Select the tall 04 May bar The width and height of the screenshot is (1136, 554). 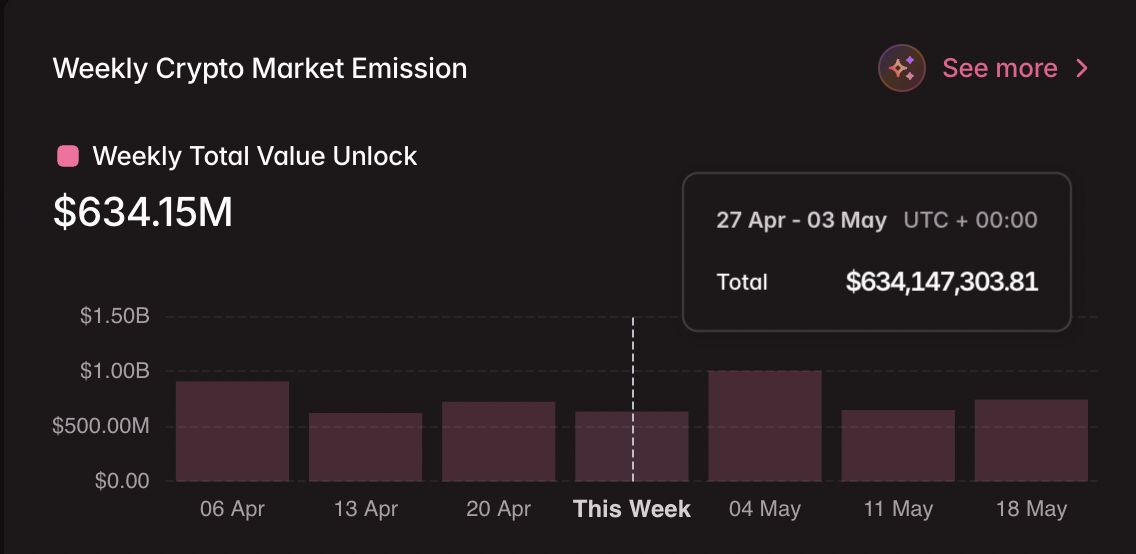[764, 426]
